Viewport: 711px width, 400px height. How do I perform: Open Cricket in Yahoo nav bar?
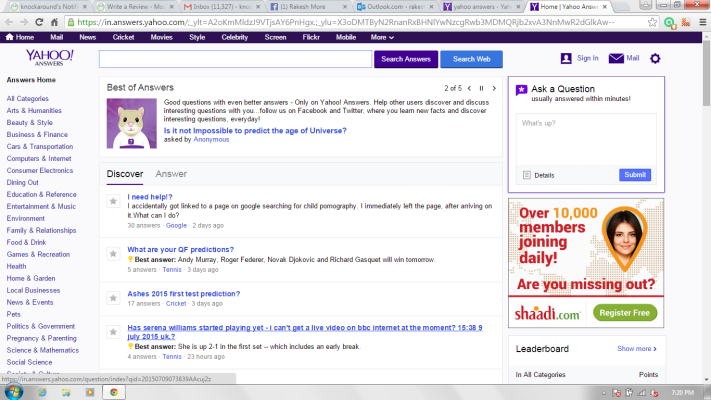click(x=123, y=37)
